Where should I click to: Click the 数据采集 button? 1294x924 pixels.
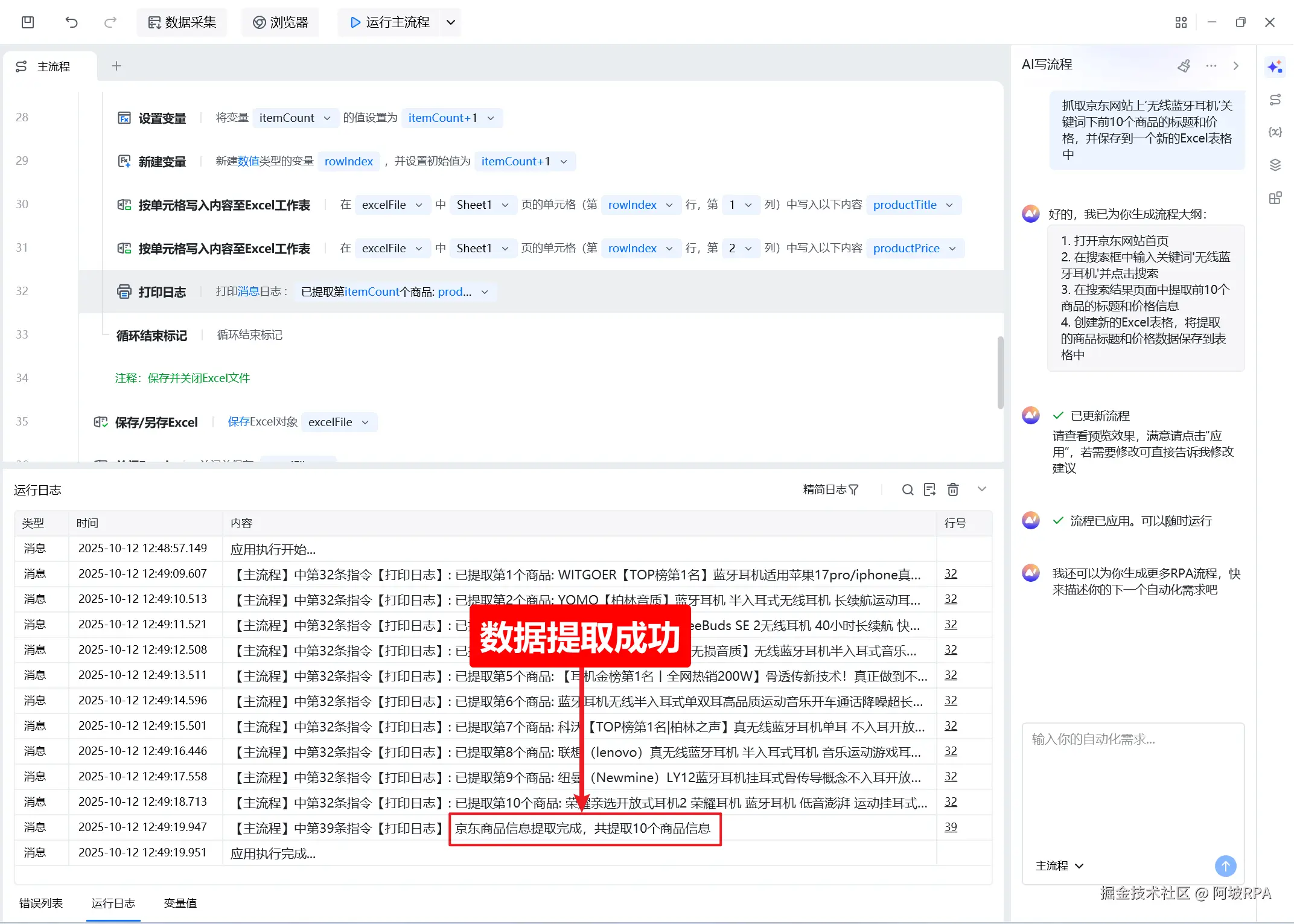point(182,22)
